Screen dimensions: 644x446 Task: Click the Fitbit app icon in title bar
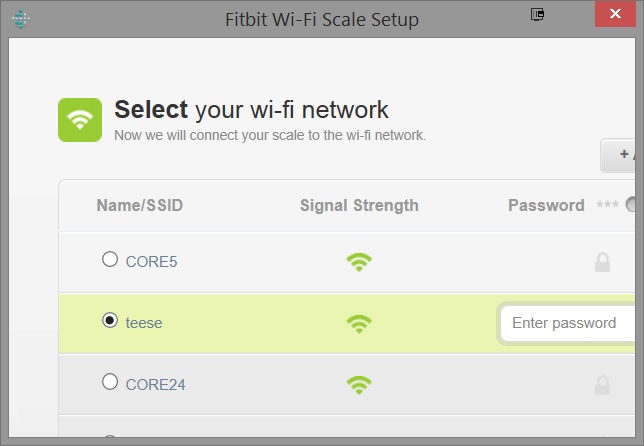point(22,19)
